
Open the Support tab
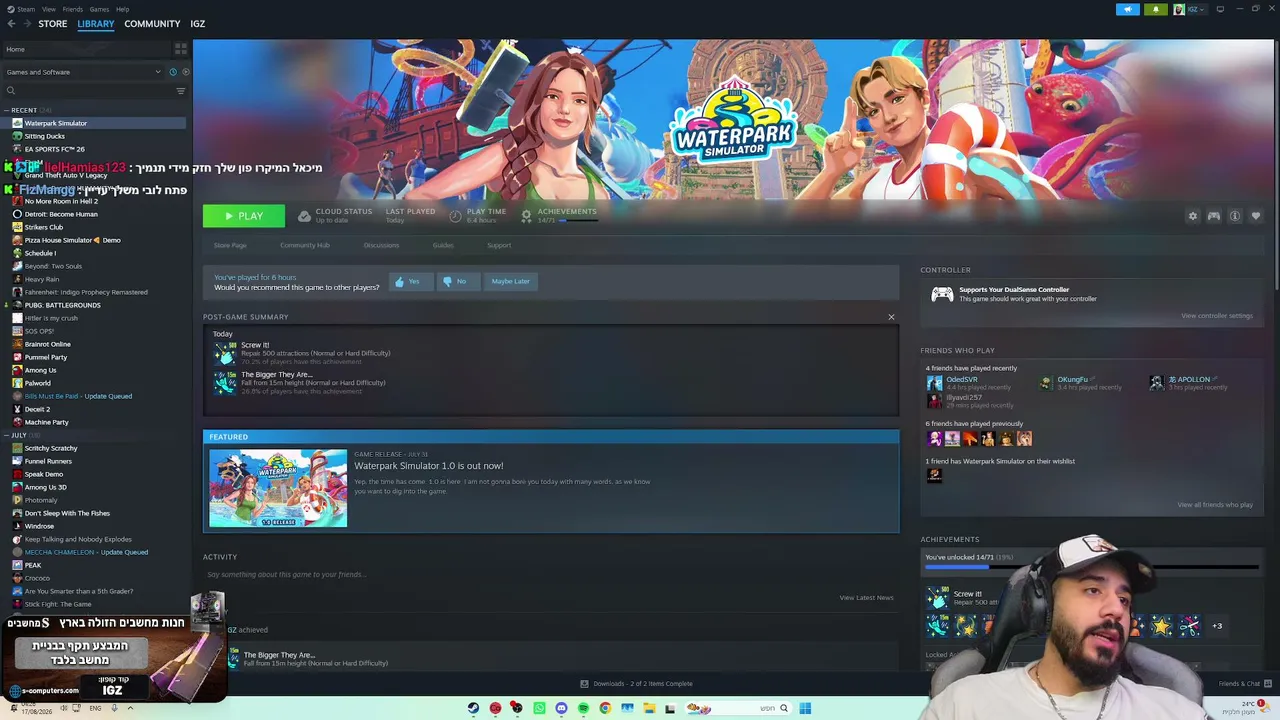coord(499,245)
